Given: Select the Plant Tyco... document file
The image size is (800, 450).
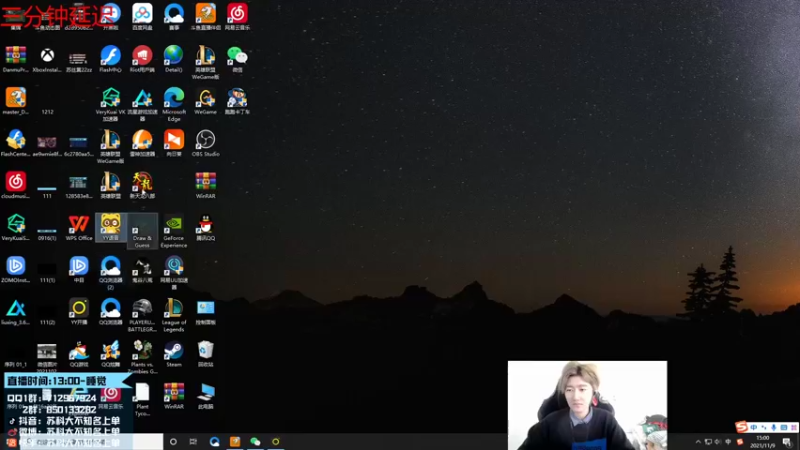Looking at the screenshot, I should click(x=142, y=399).
